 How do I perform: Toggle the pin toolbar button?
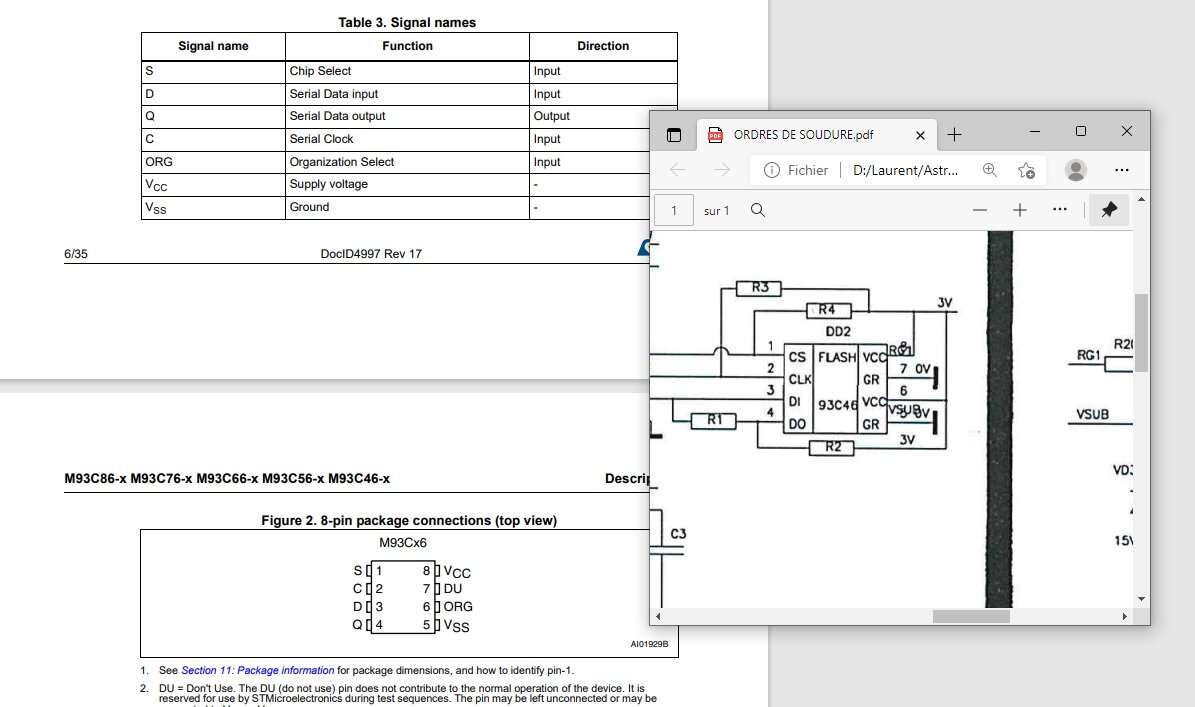[1109, 210]
